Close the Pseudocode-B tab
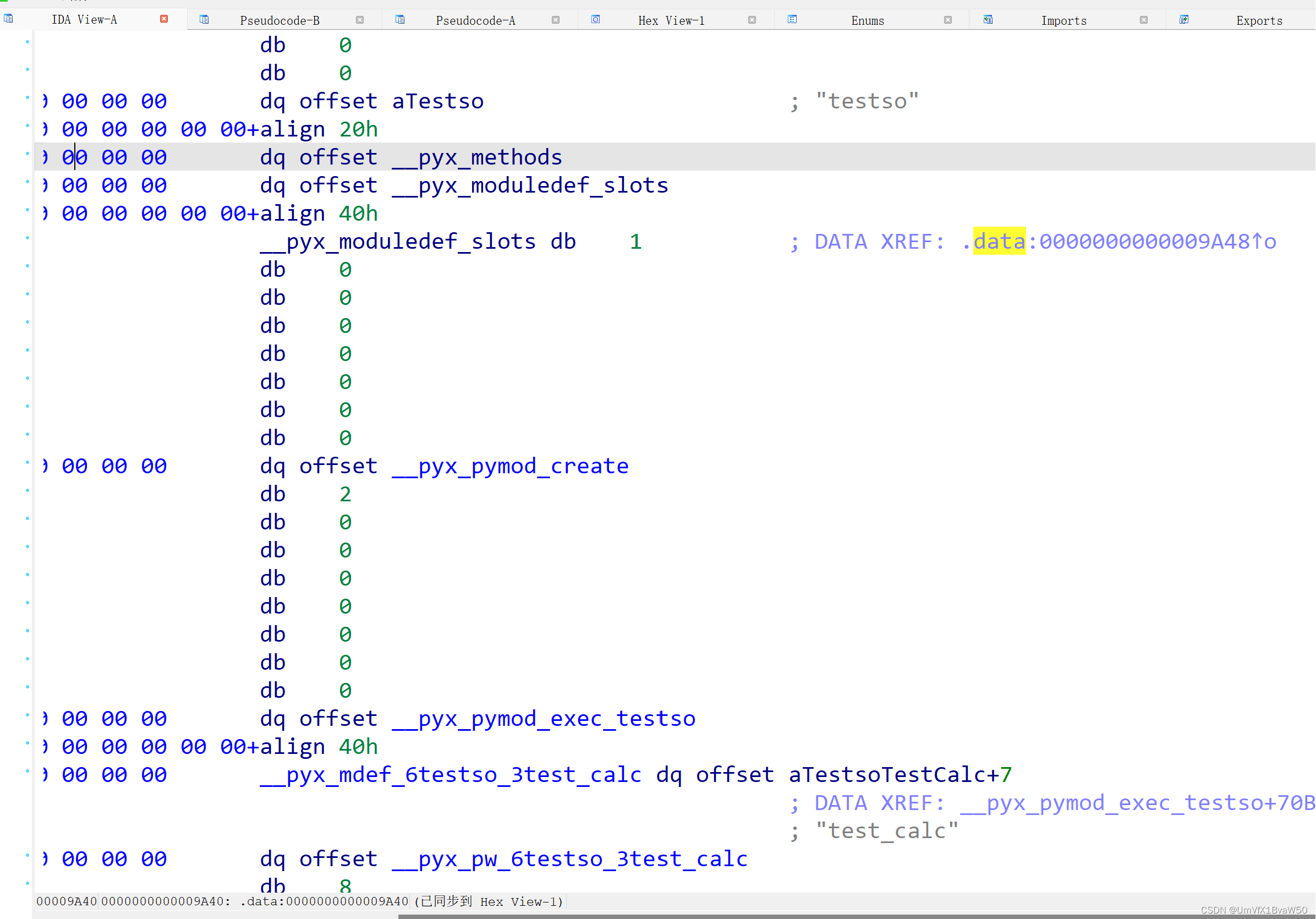 [x=359, y=19]
